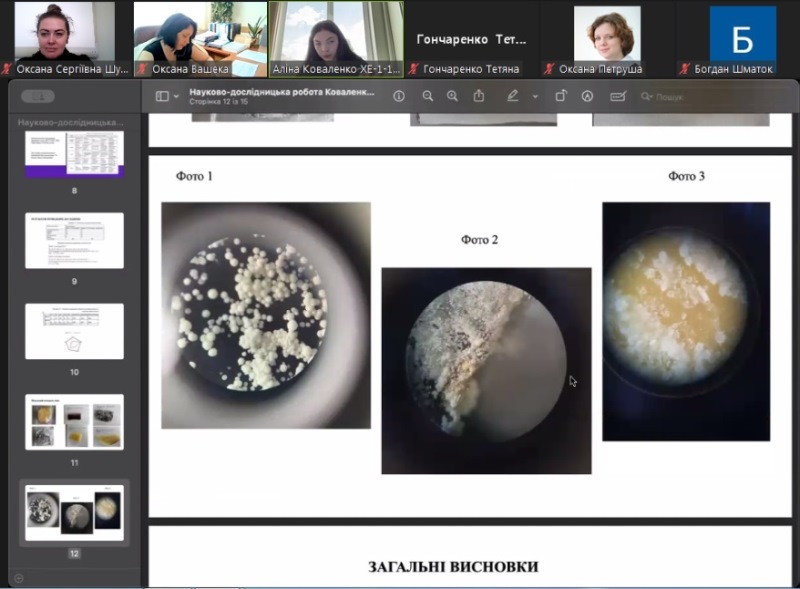Click the Фото 1 microscope image
This screenshot has width=800, height=589.
tap(266, 315)
